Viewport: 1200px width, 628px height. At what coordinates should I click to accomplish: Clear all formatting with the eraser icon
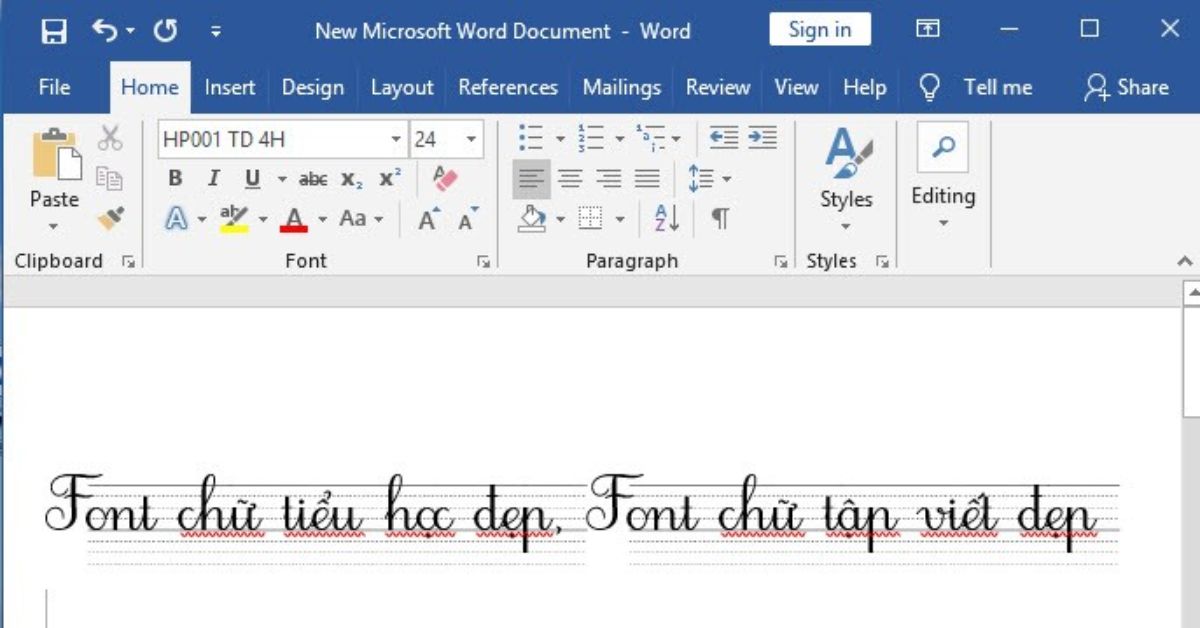tap(444, 179)
